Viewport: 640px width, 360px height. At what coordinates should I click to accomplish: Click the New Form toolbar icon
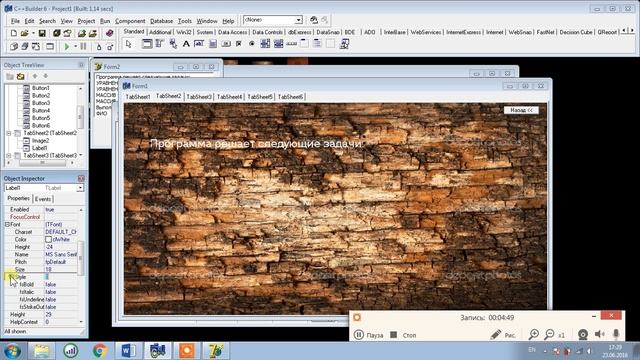tap(50, 47)
